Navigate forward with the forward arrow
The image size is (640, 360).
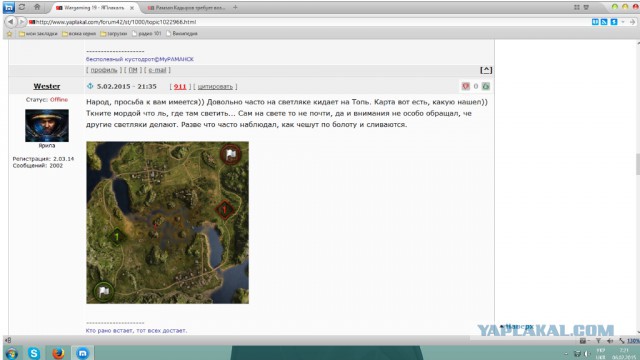22,22
